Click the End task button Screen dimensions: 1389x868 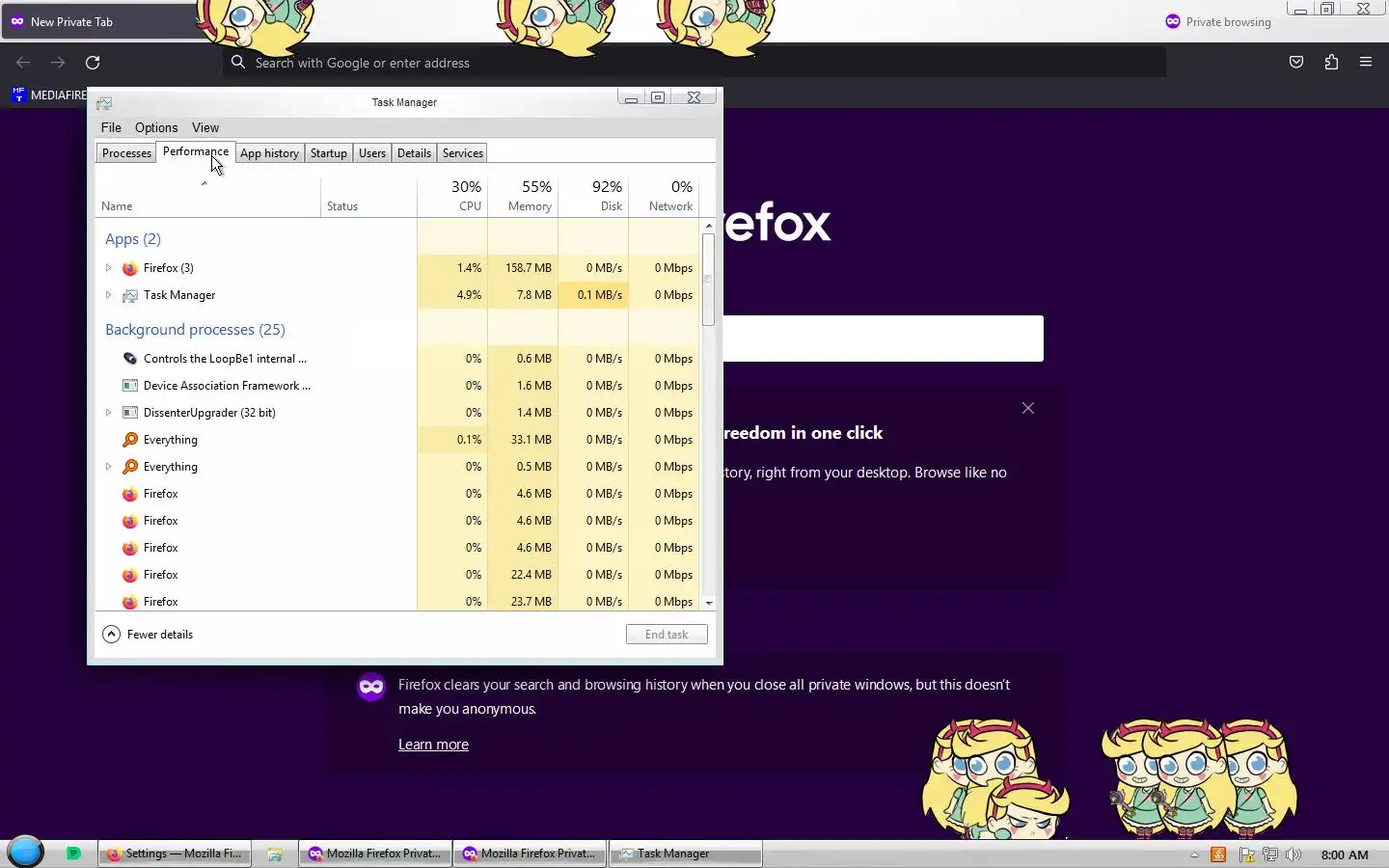(x=667, y=635)
